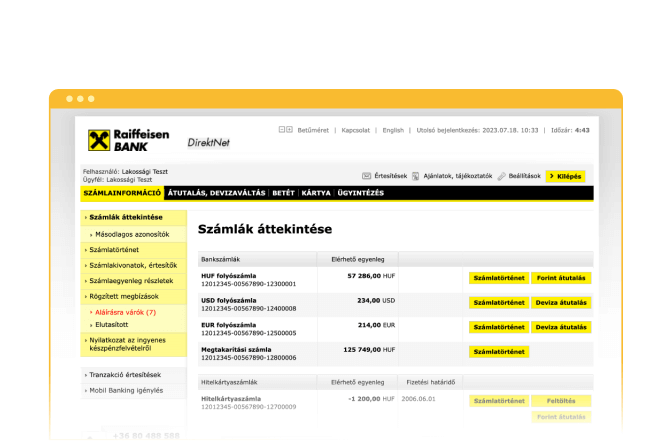The height and width of the screenshot is (441, 672).
Task: Click the Ajánlatok, tájékoztatók document icon
Action: coord(415,175)
